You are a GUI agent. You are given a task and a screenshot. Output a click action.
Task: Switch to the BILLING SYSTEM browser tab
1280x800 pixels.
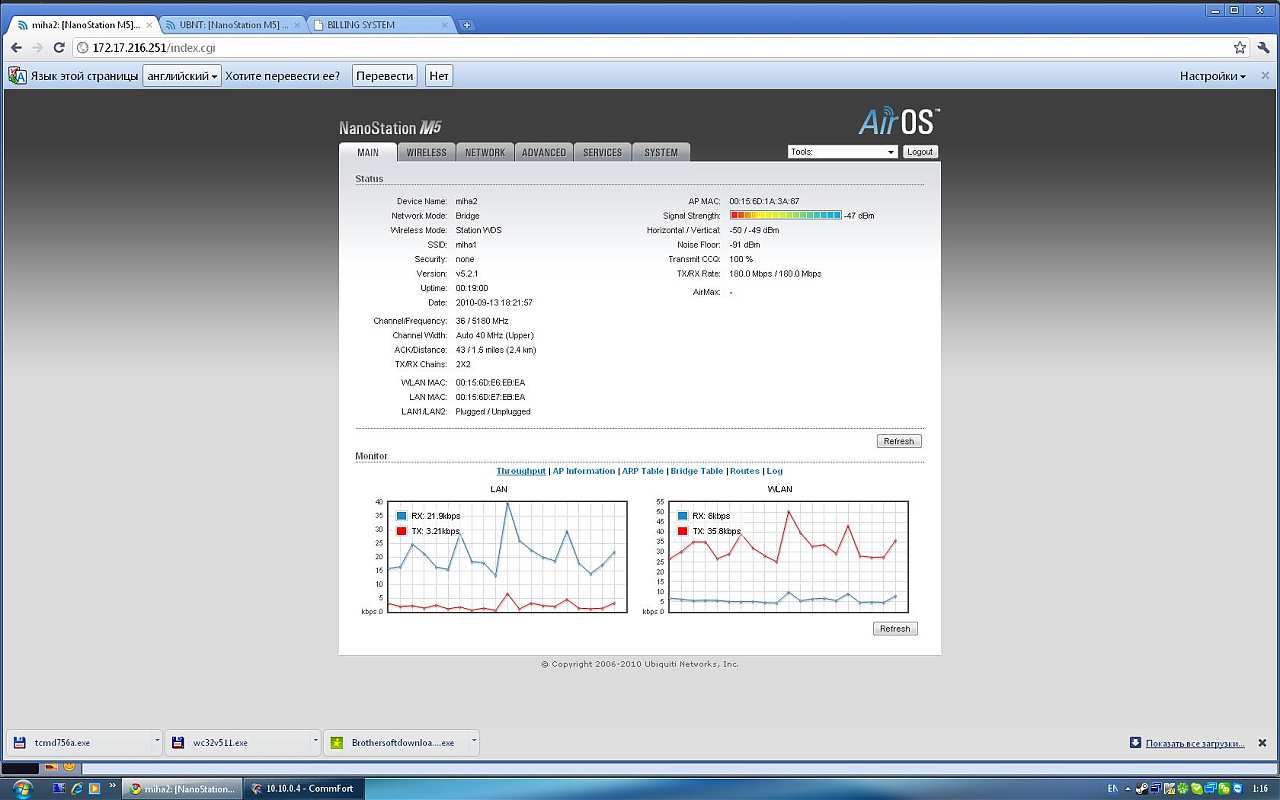(382, 25)
